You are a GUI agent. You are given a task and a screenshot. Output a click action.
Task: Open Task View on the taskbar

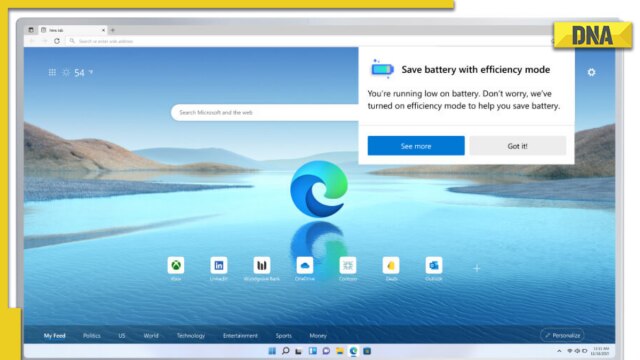(x=299, y=351)
